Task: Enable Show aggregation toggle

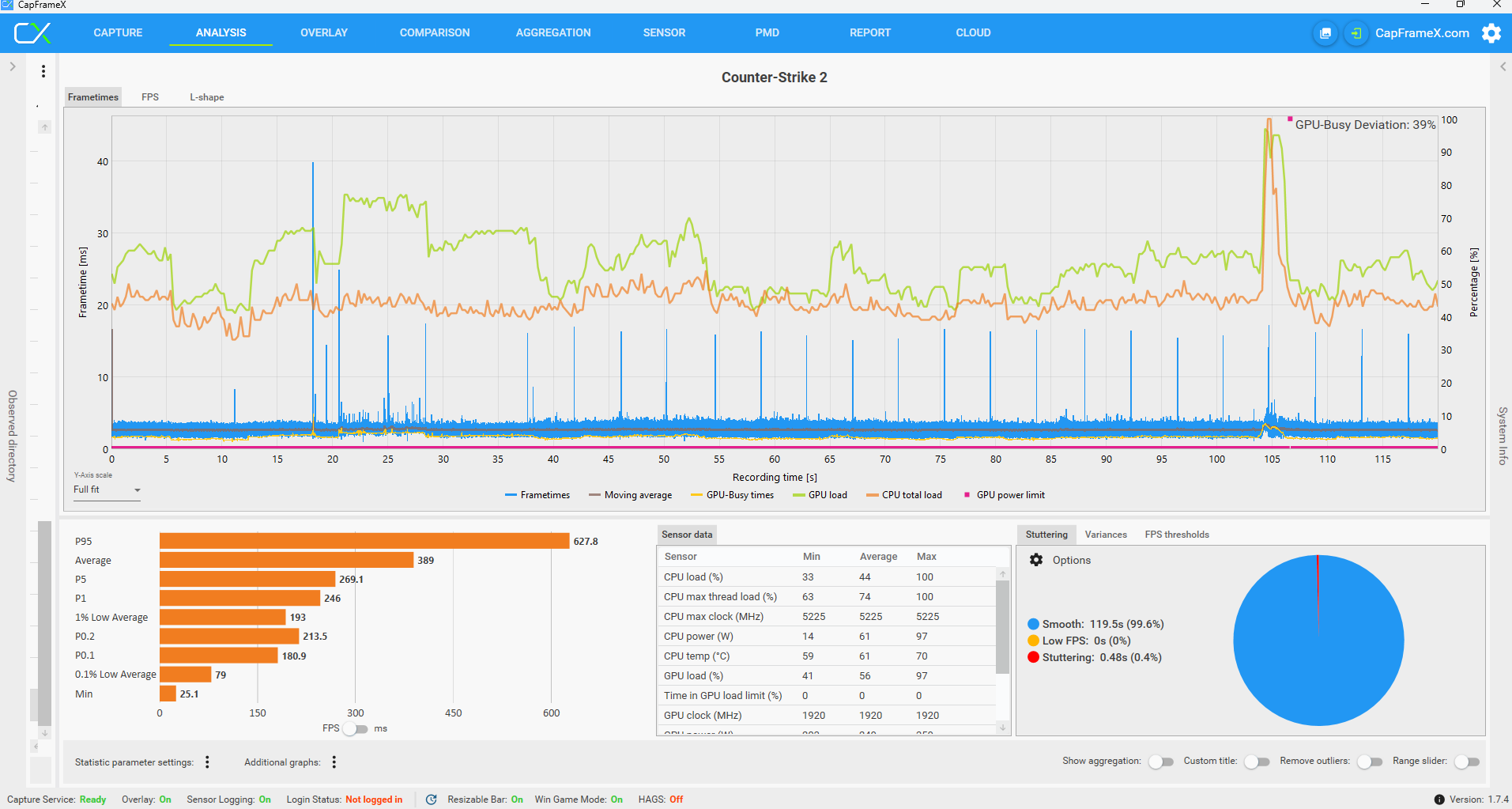Action: pos(1160,762)
